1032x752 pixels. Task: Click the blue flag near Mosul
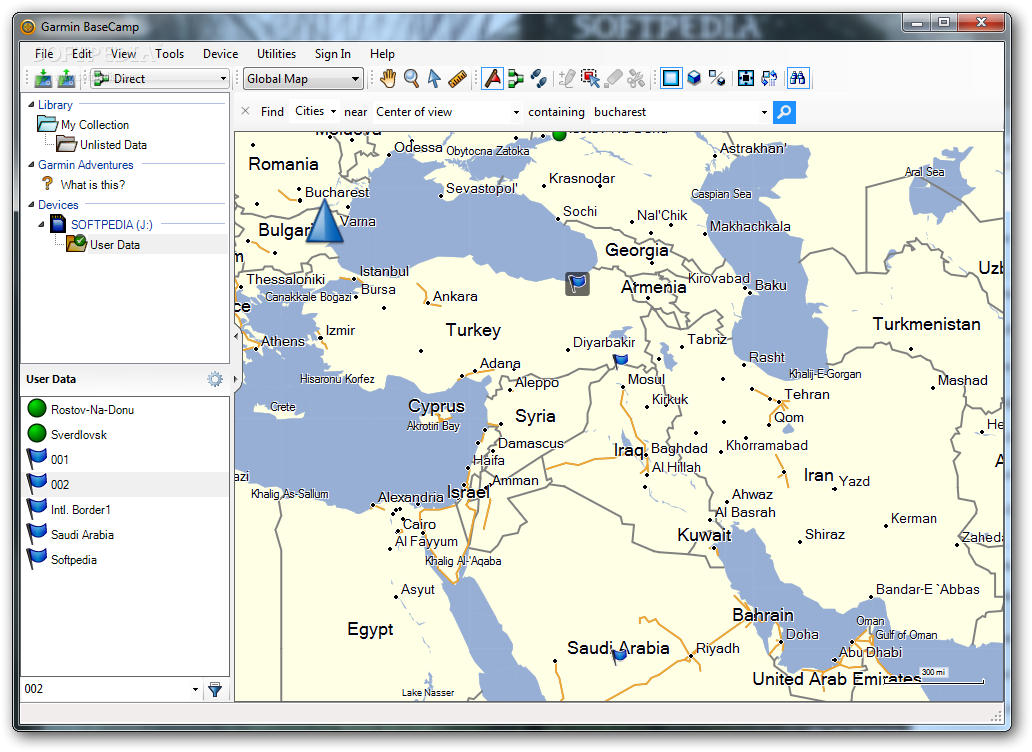tap(620, 361)
